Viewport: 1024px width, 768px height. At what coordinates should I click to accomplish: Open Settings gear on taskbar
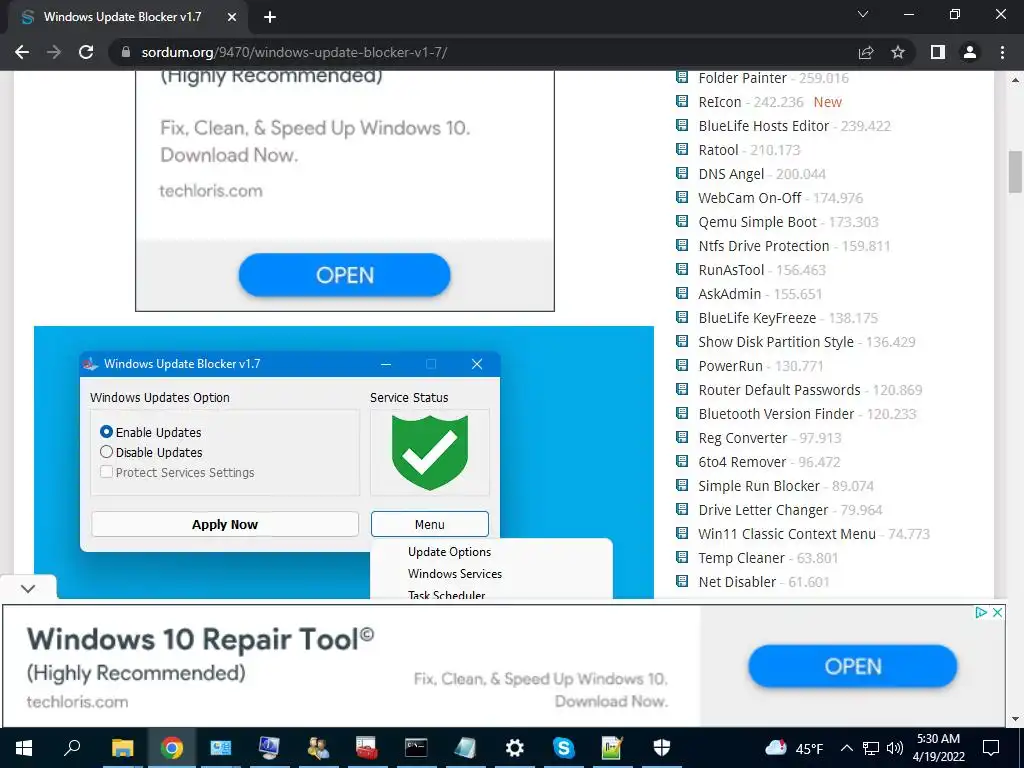tap(515, 748)
